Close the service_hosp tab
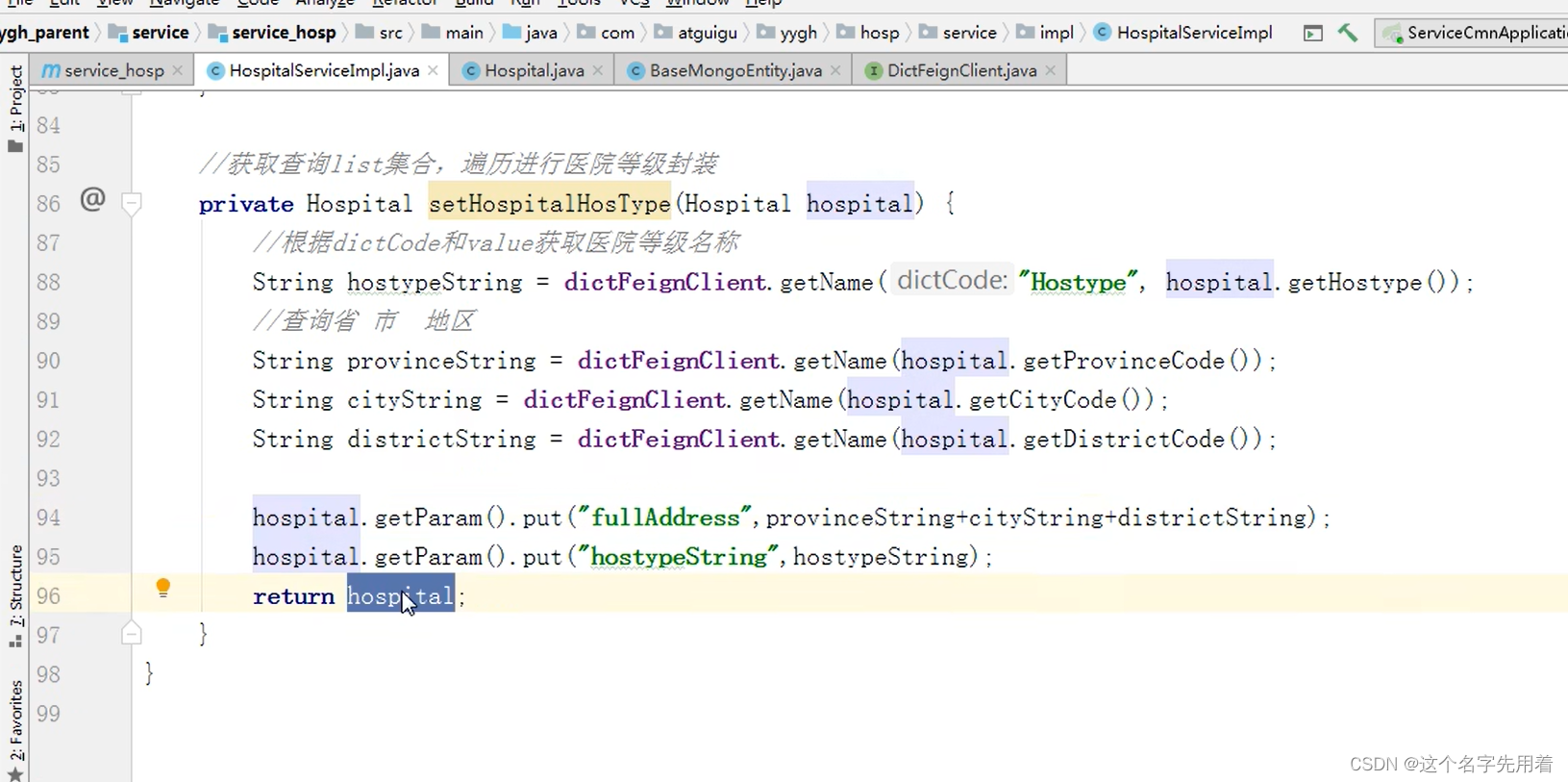This screenshot has width=1568, height=782. pyautogui.click(x=178, y=70)
